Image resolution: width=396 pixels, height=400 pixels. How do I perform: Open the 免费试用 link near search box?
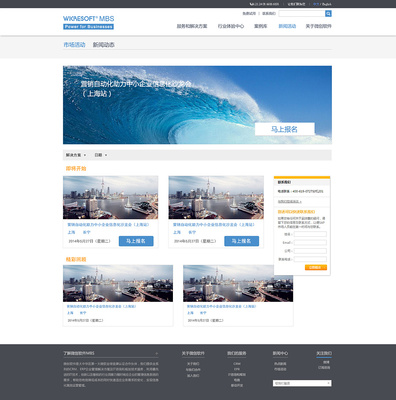click(x=249, y=13)
